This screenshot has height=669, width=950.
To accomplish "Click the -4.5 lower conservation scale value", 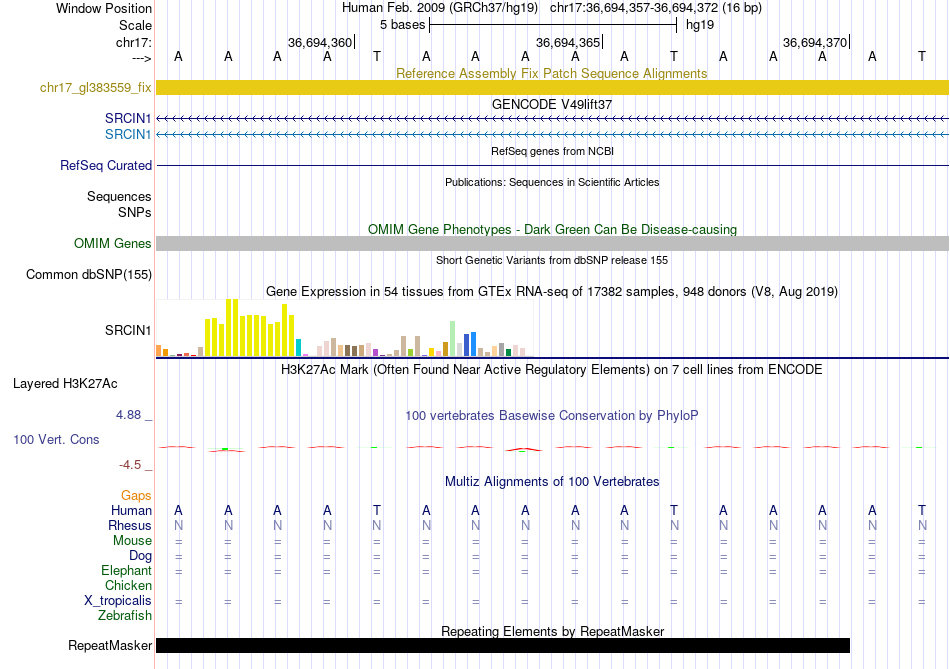I will [x=130, y=465].
